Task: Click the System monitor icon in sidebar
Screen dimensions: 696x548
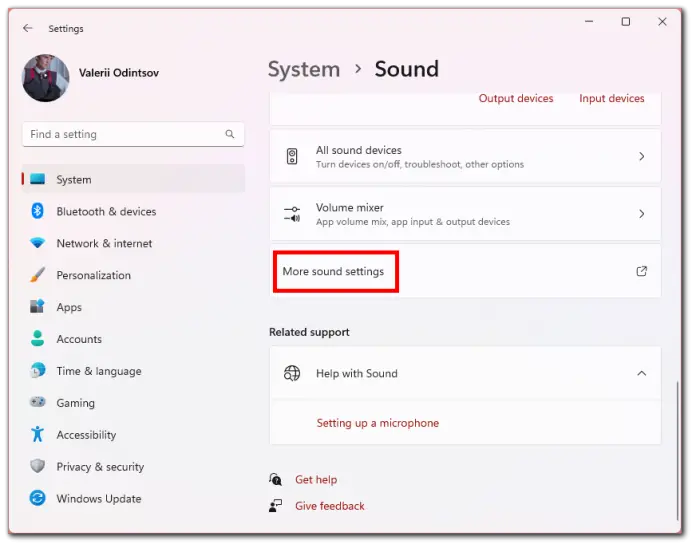Action: click(38, 179)
